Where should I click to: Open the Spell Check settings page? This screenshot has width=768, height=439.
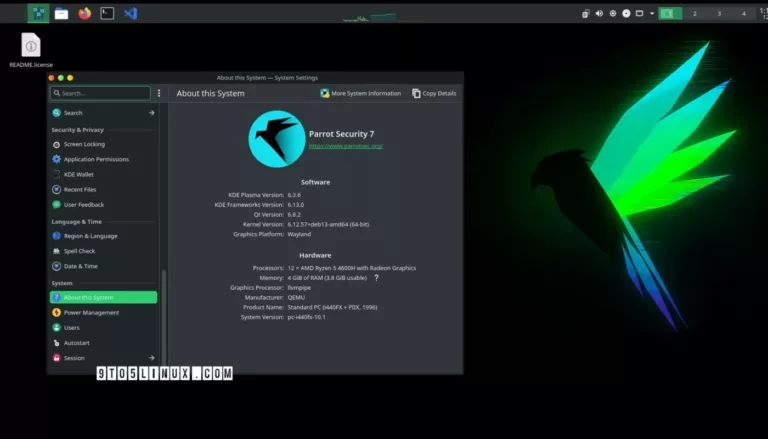(x=79, y=251)
